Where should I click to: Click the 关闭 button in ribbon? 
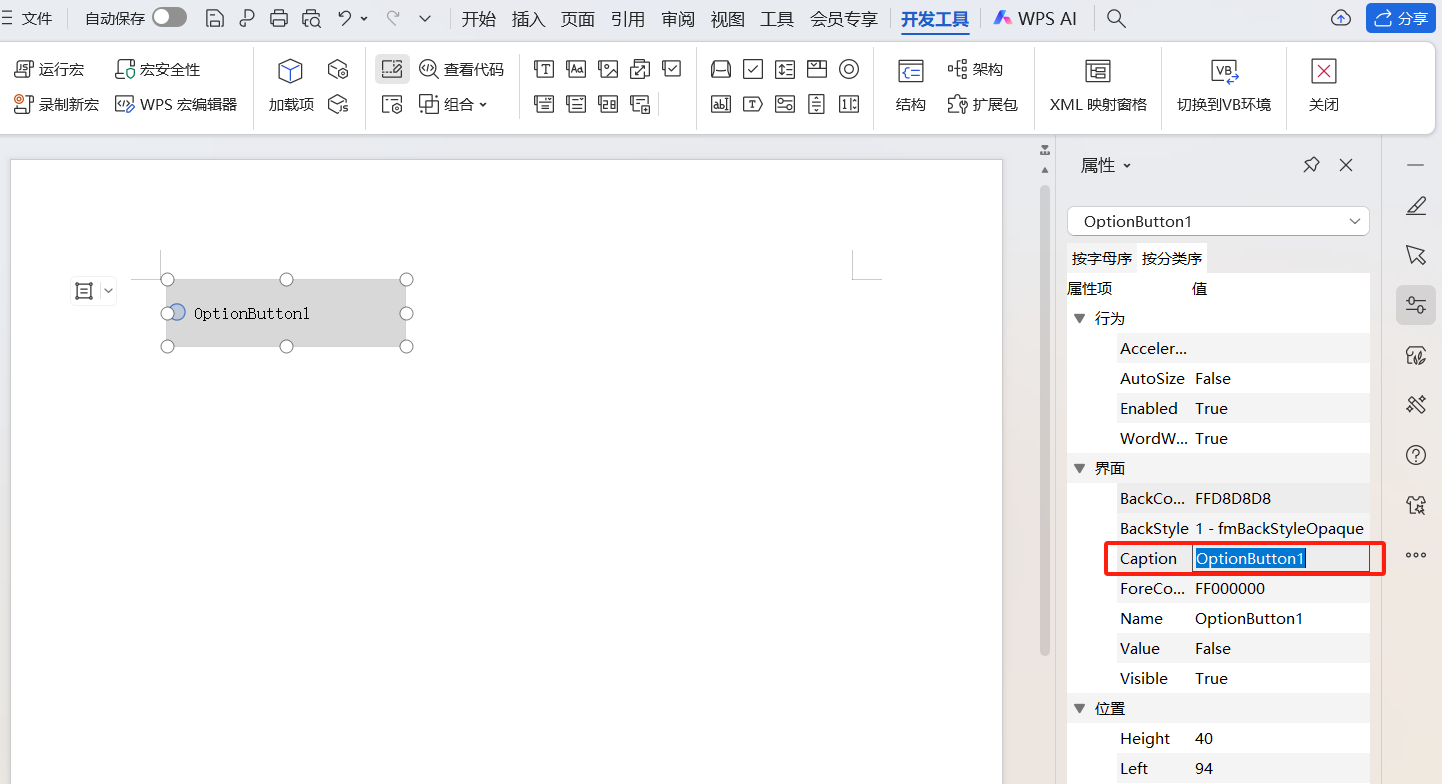(1323, 85)
